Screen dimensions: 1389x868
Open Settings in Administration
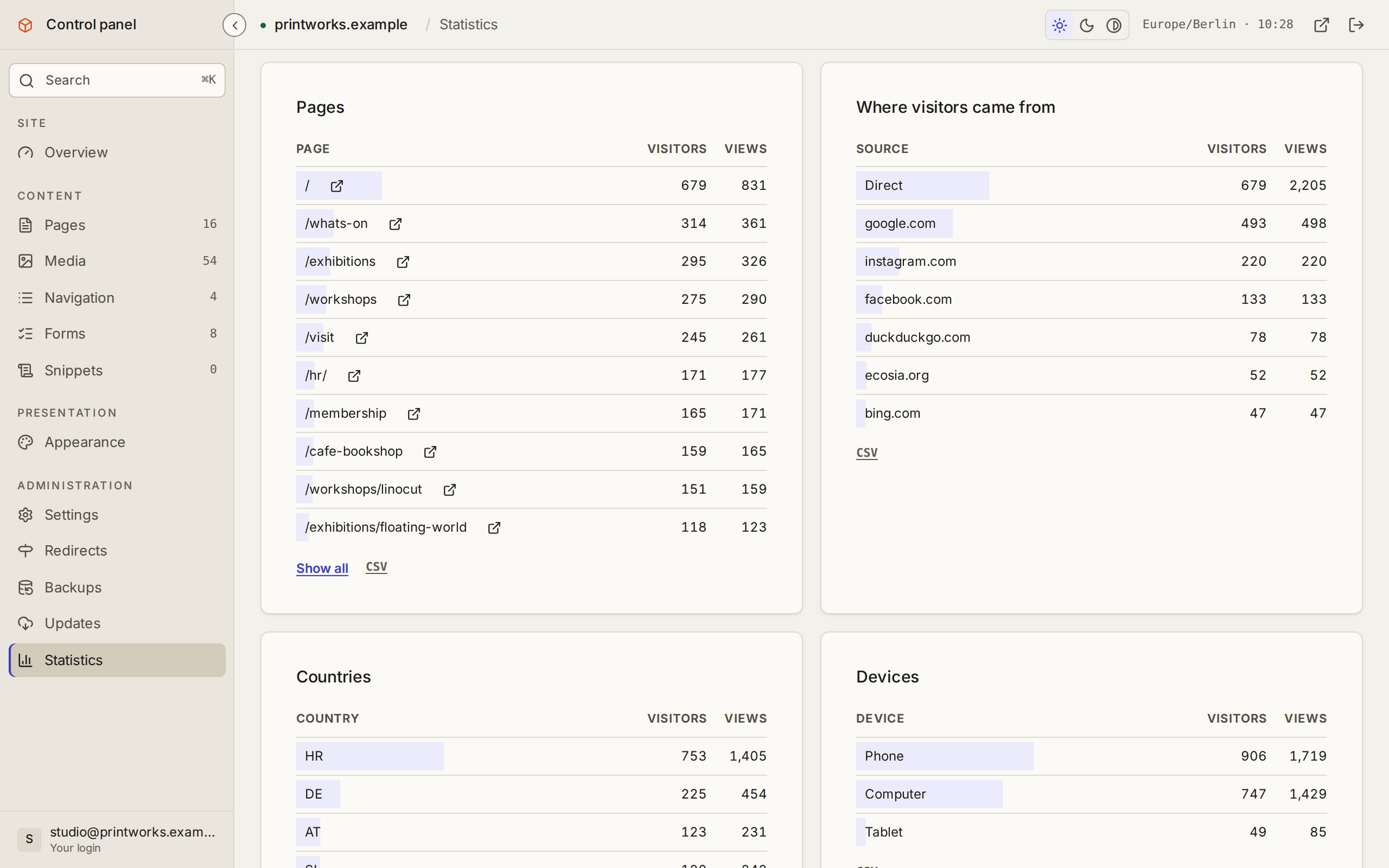(117, 514)
